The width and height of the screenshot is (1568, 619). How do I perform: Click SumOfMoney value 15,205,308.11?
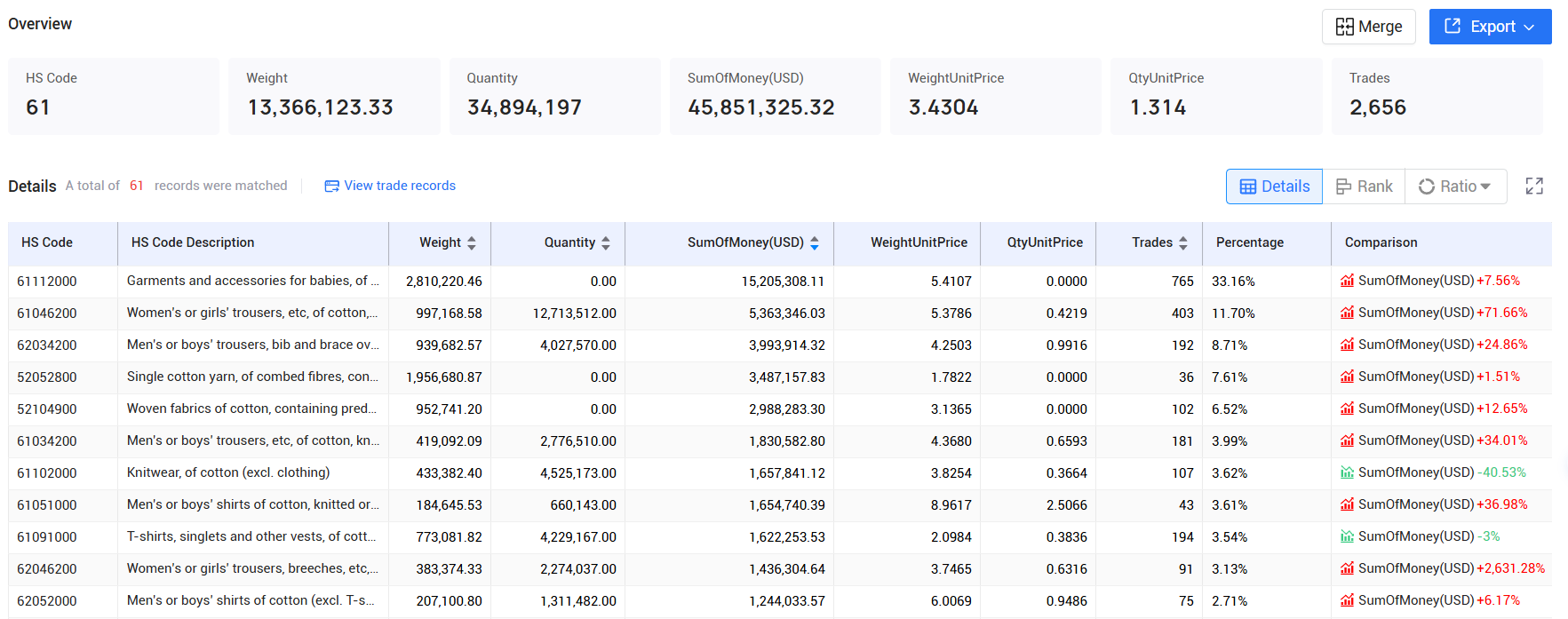(x=783, y=282)
